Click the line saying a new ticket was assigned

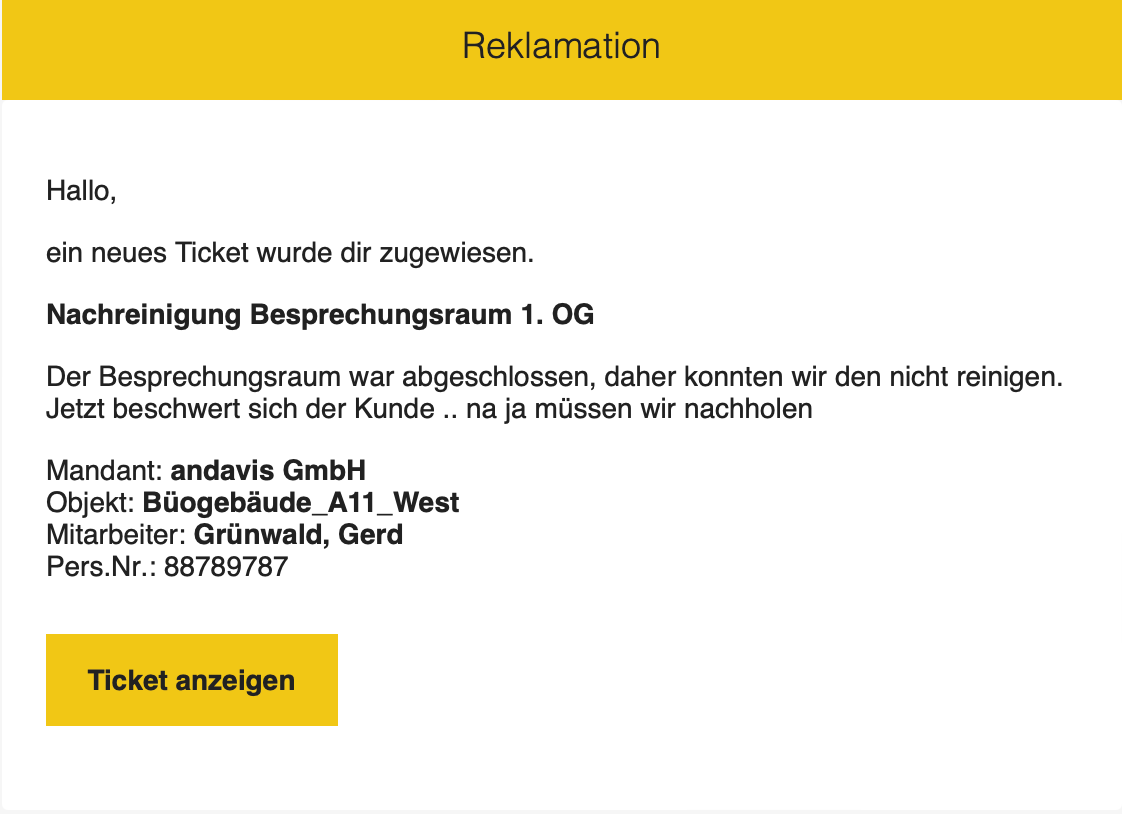tap(290, 253)
